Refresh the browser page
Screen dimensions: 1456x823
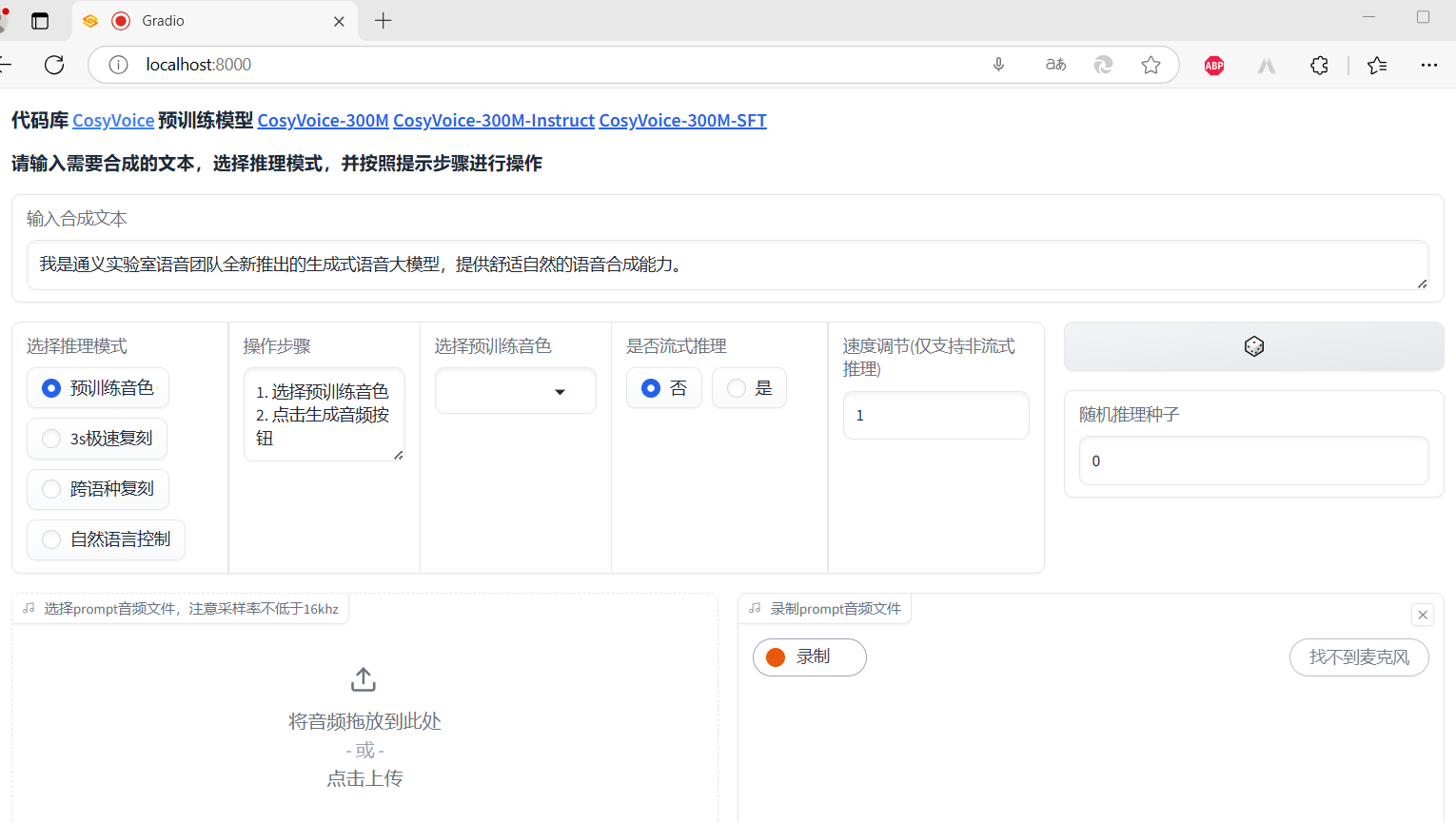point(54,65)
